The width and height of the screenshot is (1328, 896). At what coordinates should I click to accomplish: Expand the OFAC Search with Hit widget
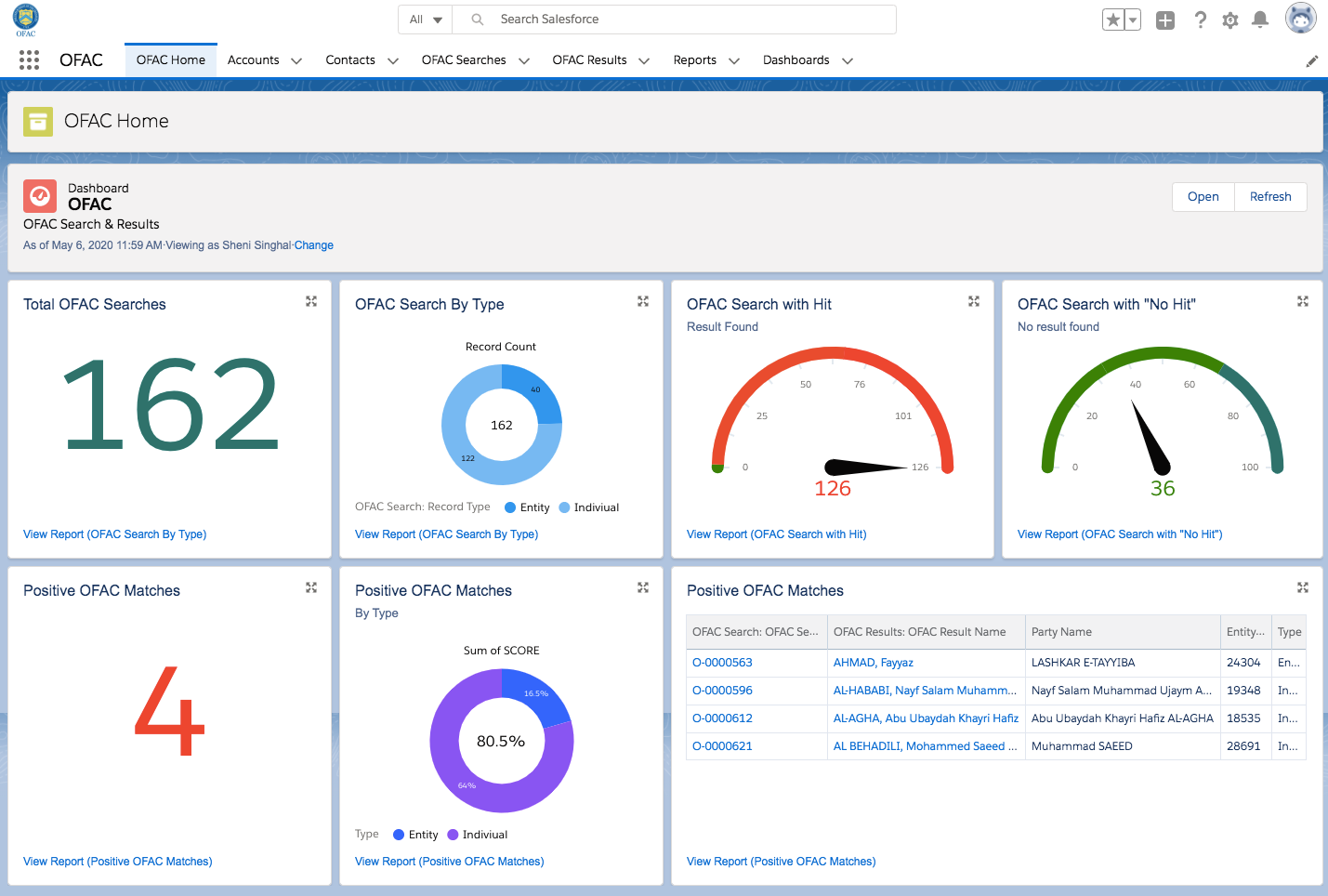(974, 301)
